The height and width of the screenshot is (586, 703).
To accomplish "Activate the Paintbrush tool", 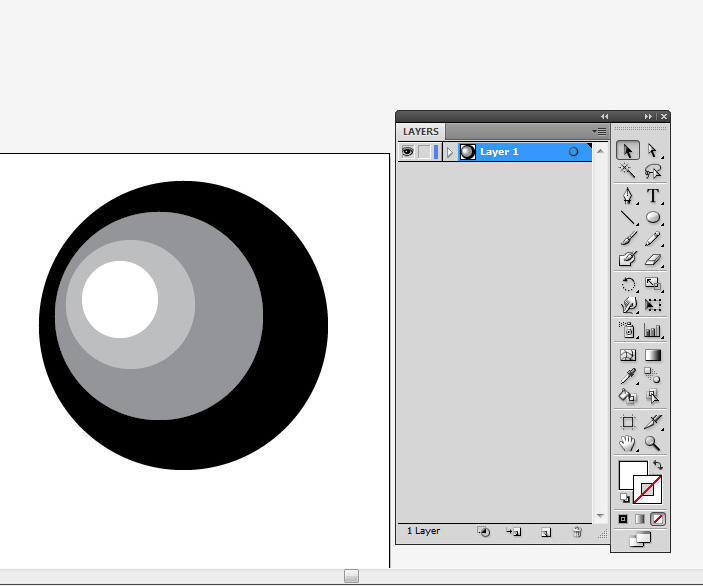I will pyautogui.click(x=628, y=239).
